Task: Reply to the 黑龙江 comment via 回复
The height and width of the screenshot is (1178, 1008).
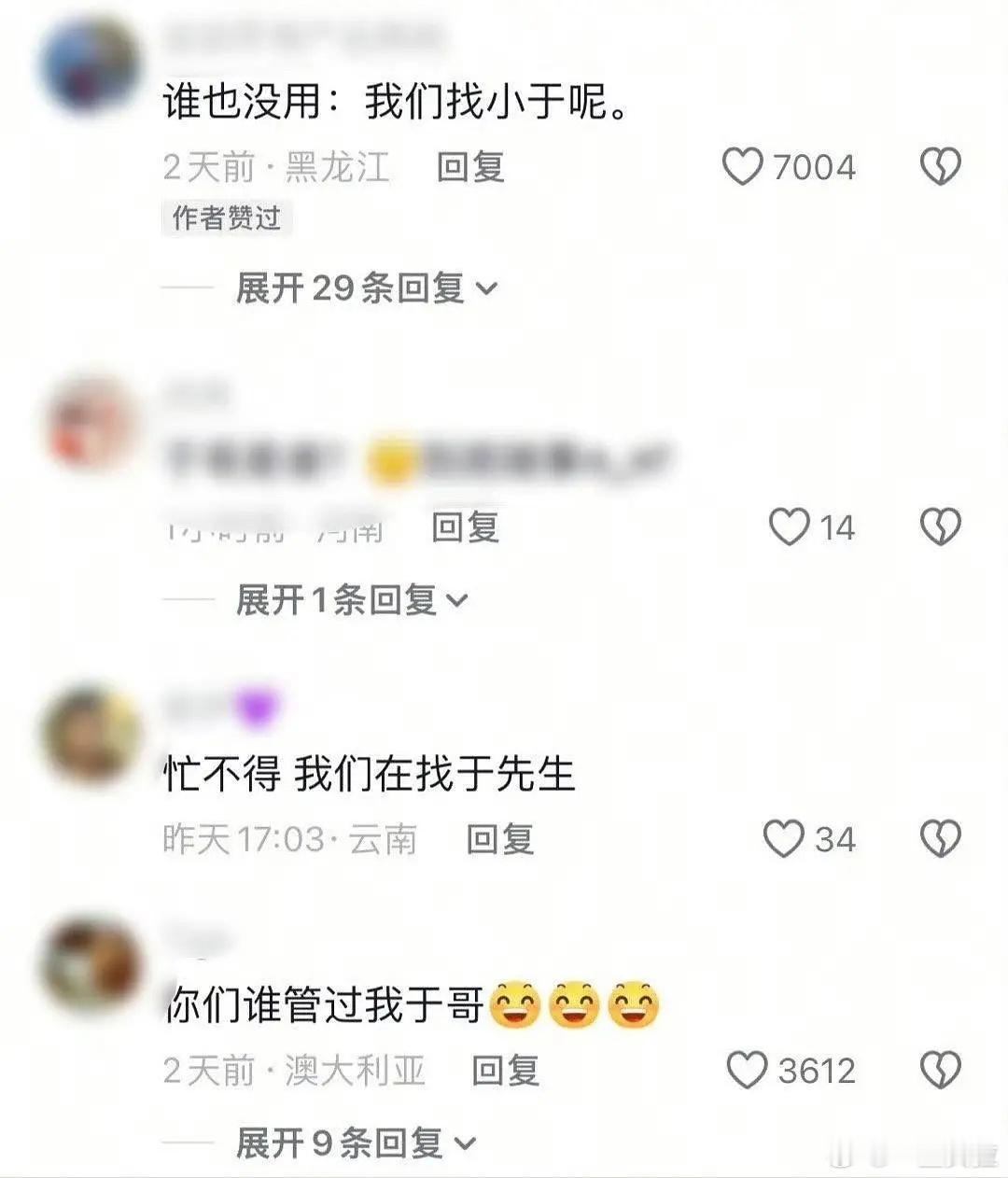Action: pos(470,167)
